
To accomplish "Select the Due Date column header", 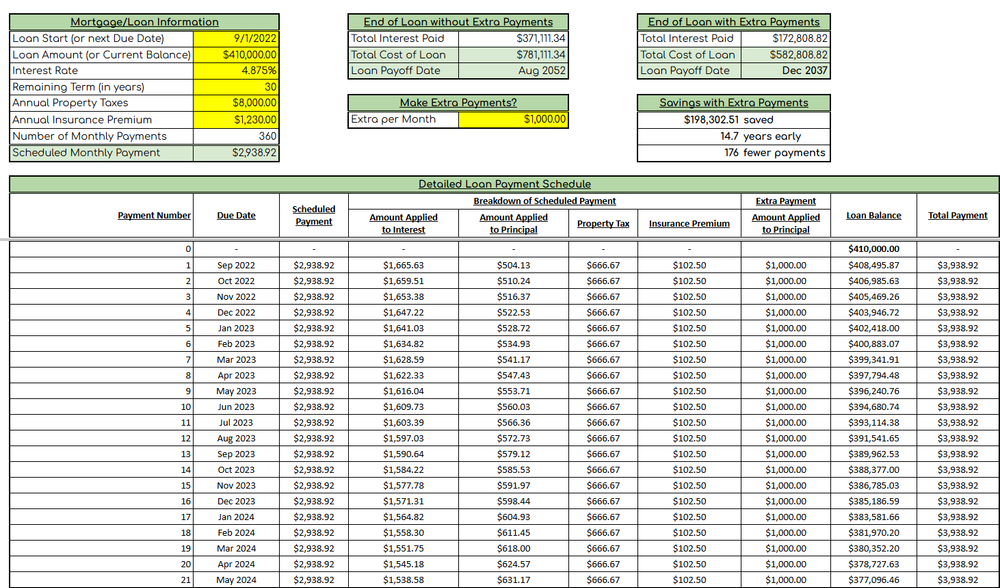I will coord(236,216).
